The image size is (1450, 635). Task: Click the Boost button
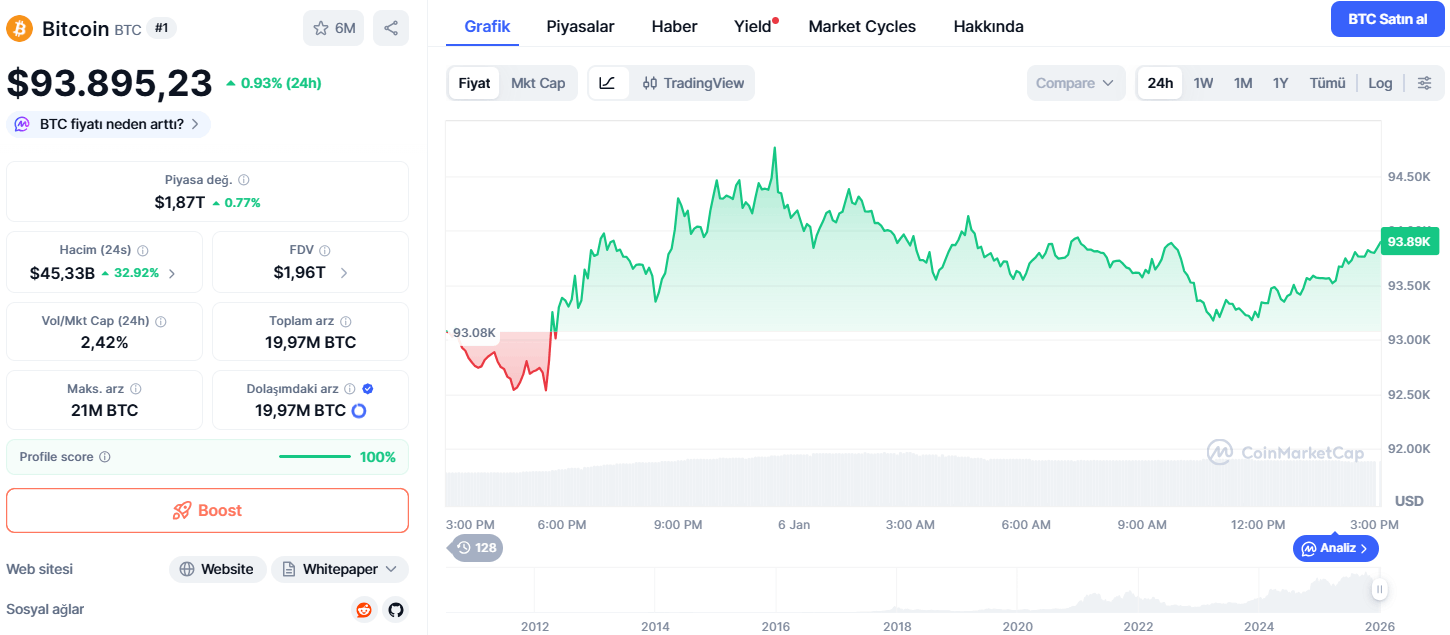point(207,510)
